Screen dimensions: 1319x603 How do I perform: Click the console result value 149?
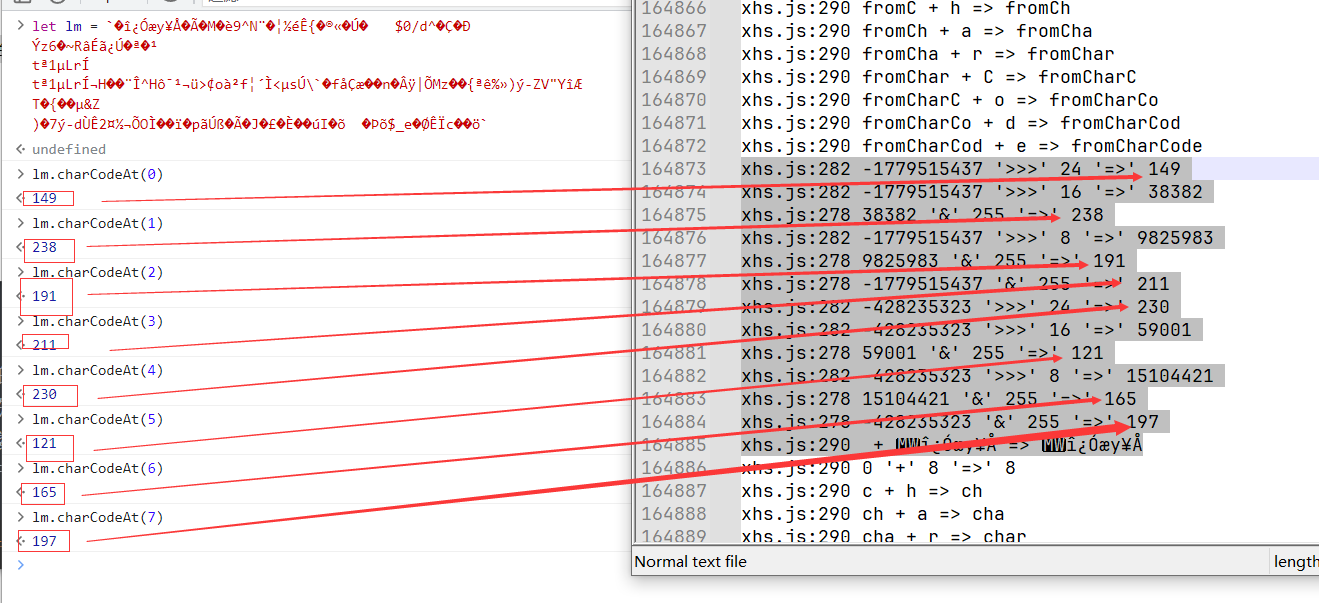click(44, 198)
